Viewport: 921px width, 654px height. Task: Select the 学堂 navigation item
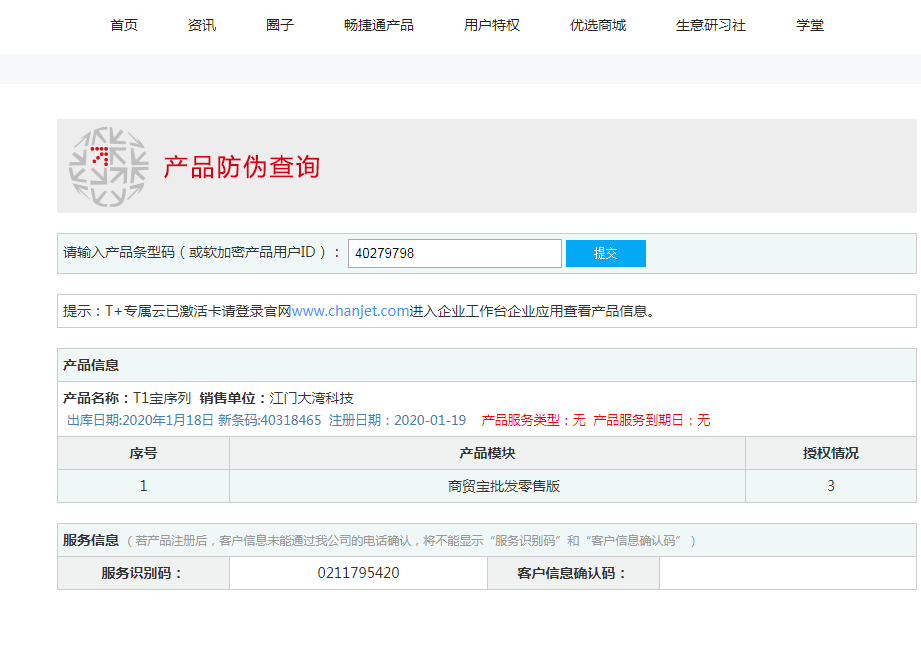(x=810, y=25)
